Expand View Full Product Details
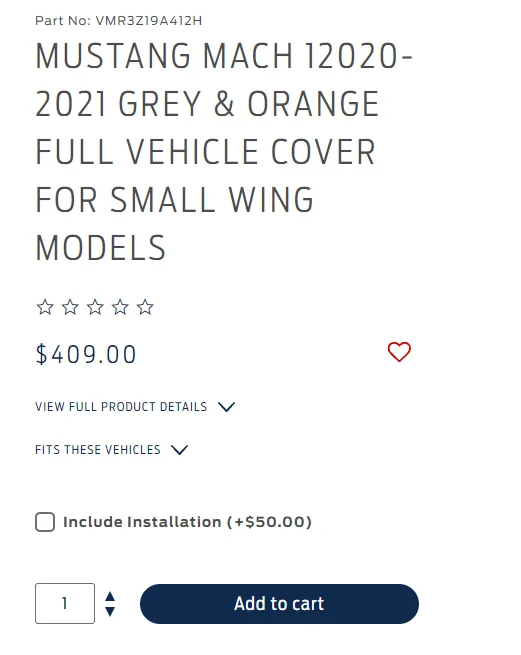This screenshot has height=655, width=521. click(121, 406)
